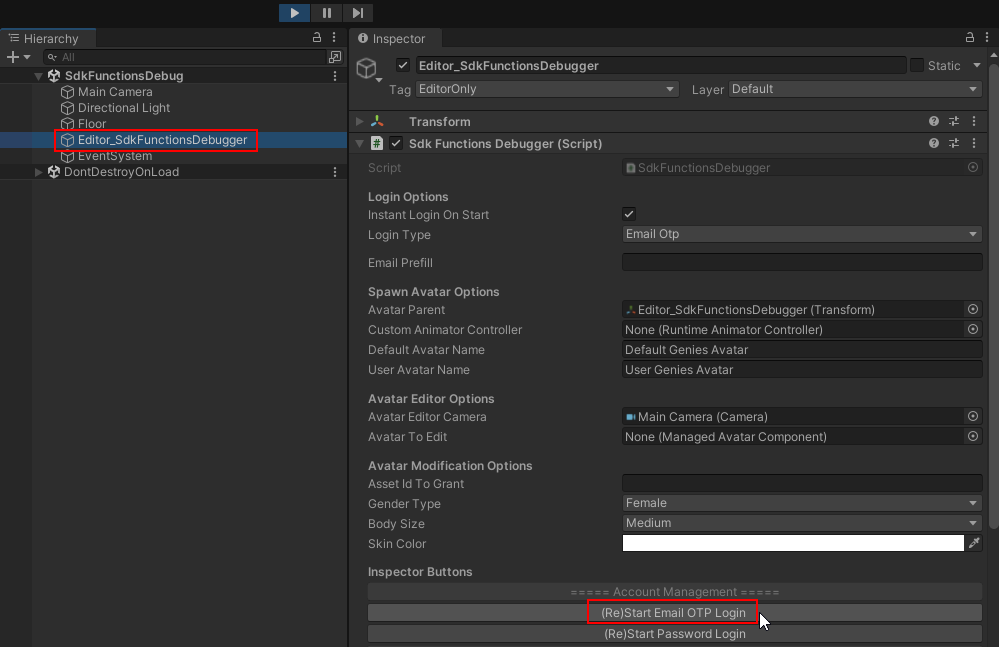
Task: Toggle the Instant Login On Start checkbox
Action: tap(629, 214)
